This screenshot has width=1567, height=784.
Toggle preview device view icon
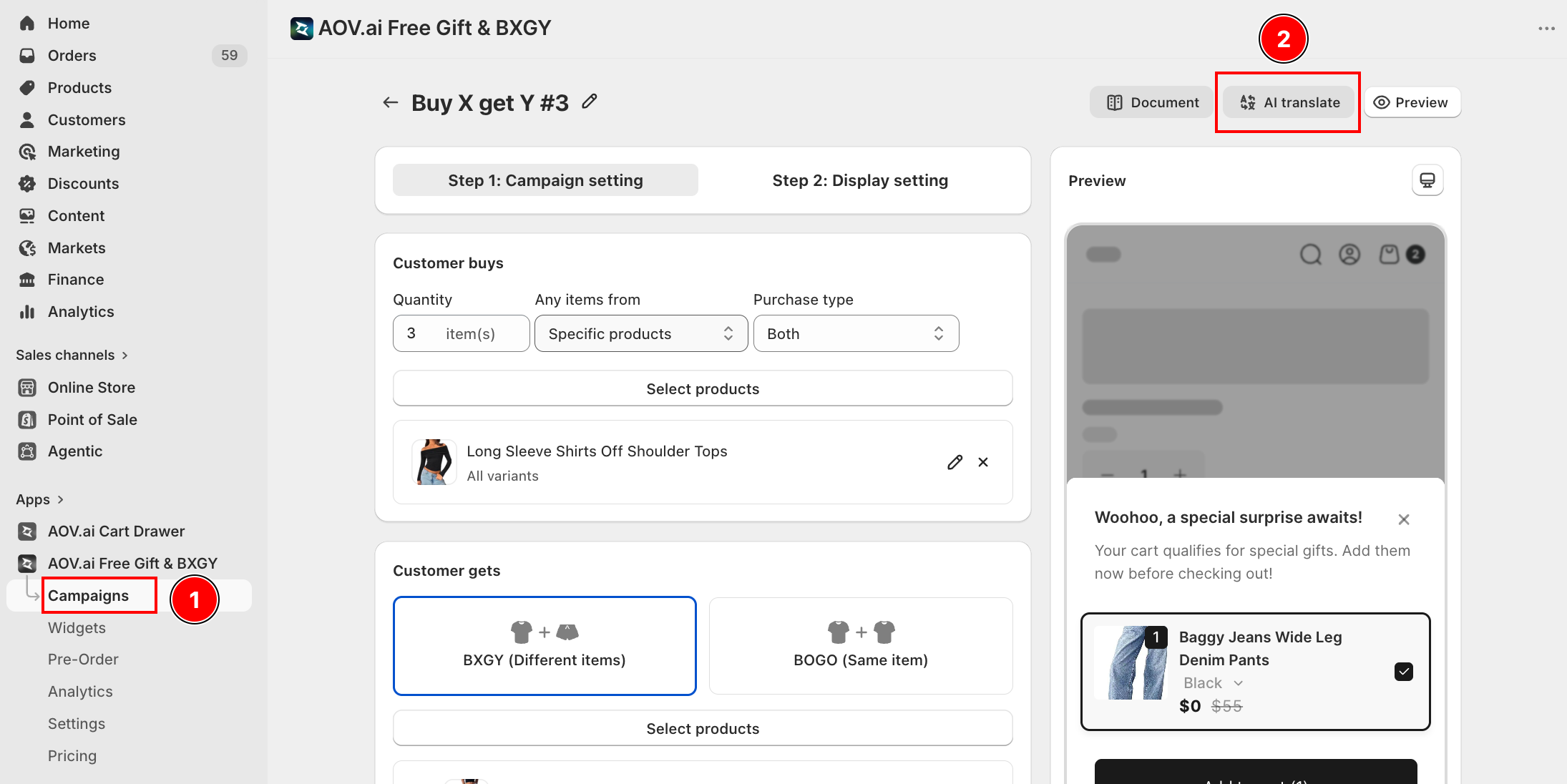coord(1427,180)
